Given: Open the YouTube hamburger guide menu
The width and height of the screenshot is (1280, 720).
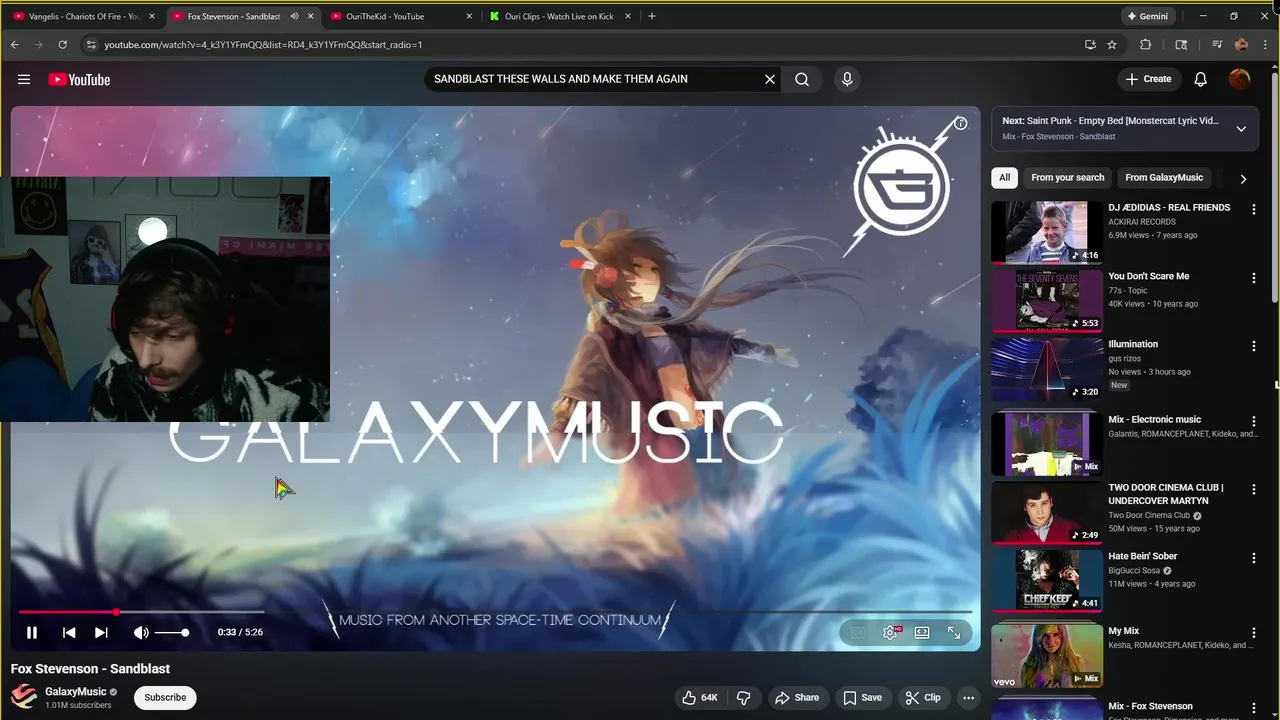Looking at the screenshot, I should point(24,79).
